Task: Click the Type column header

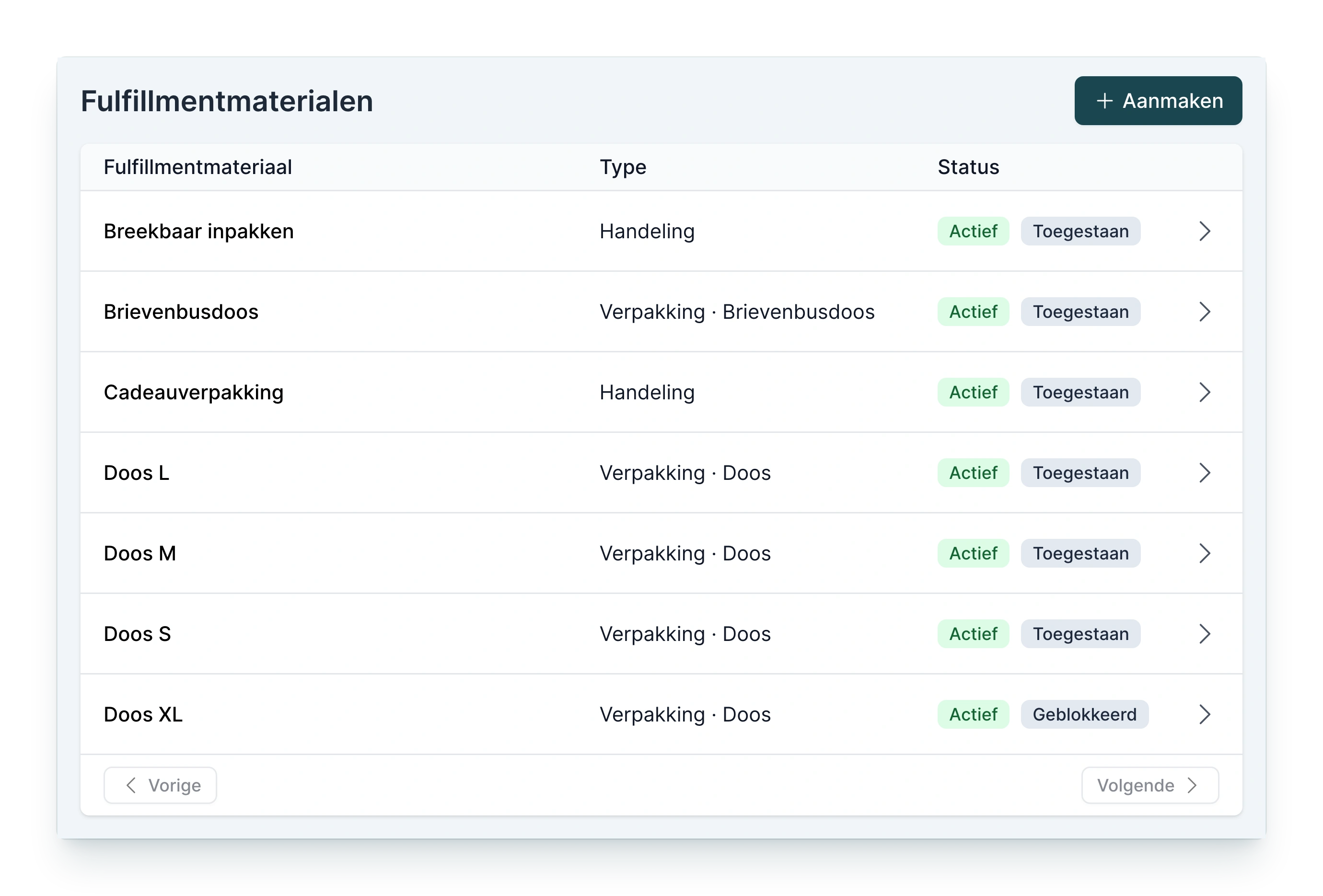Action: point(623,167)
